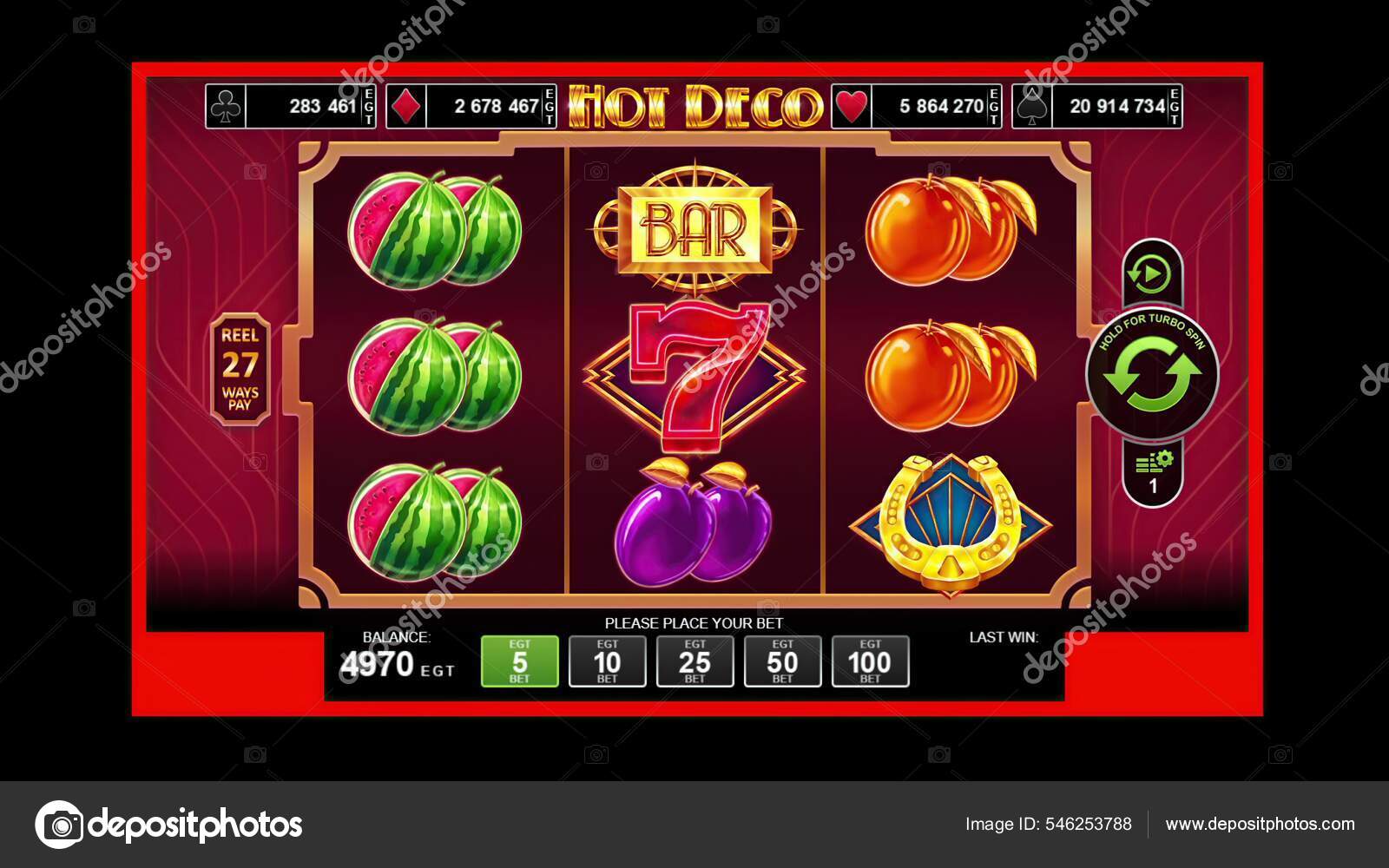Viewport: 1389px width, 868px height.
Task: Choose the 100 EGT bet button
Action: coord(870,661)
